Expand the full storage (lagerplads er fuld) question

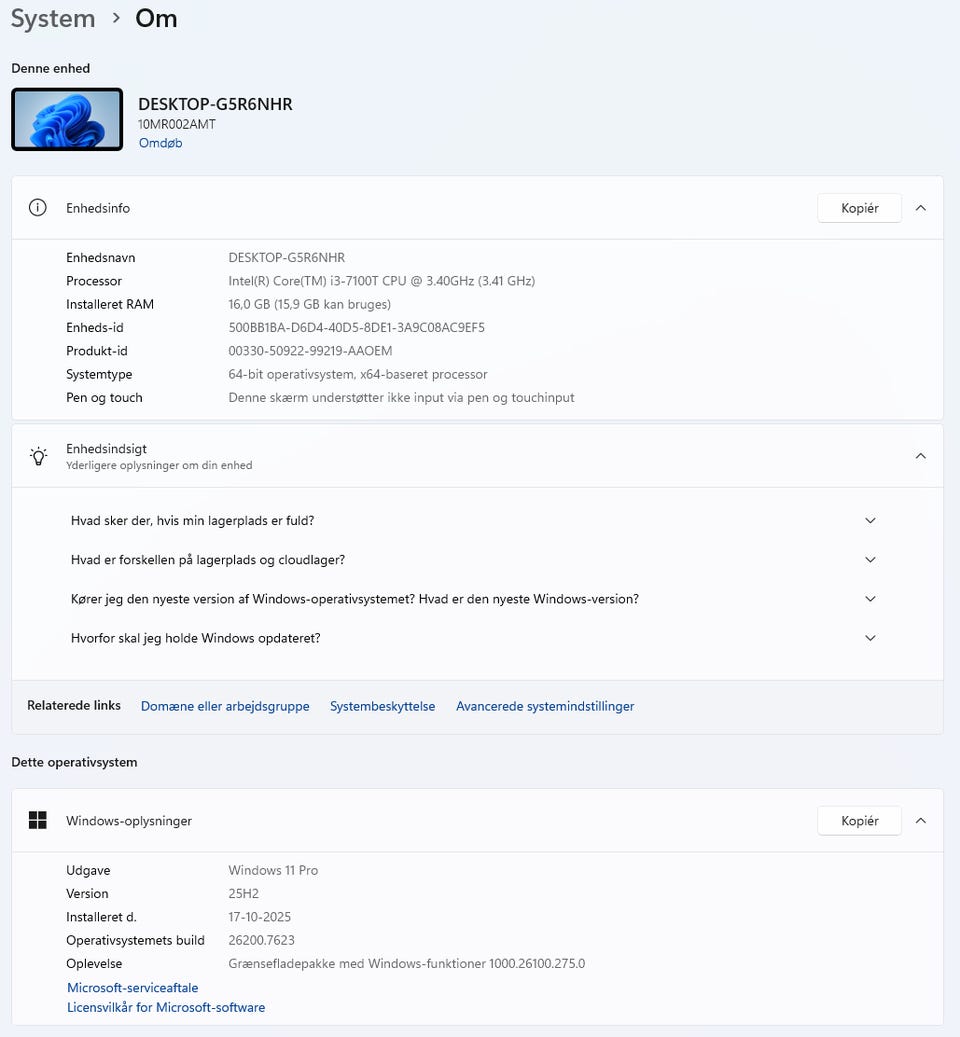pos(870,521)
